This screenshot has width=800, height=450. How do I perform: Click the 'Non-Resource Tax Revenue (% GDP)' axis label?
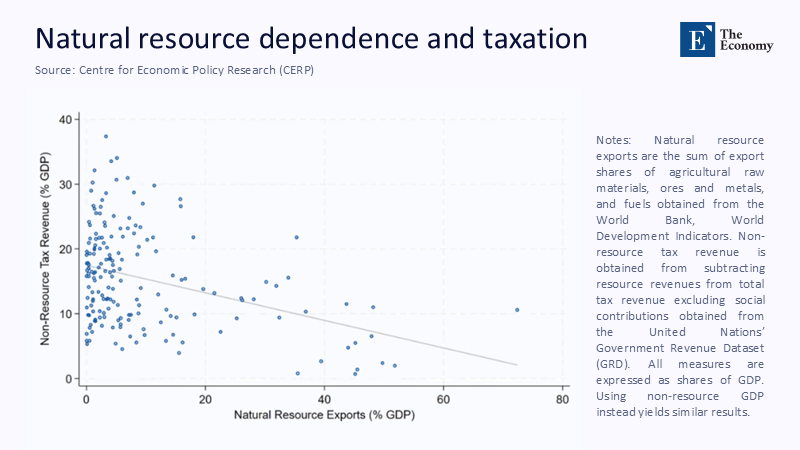45,251
